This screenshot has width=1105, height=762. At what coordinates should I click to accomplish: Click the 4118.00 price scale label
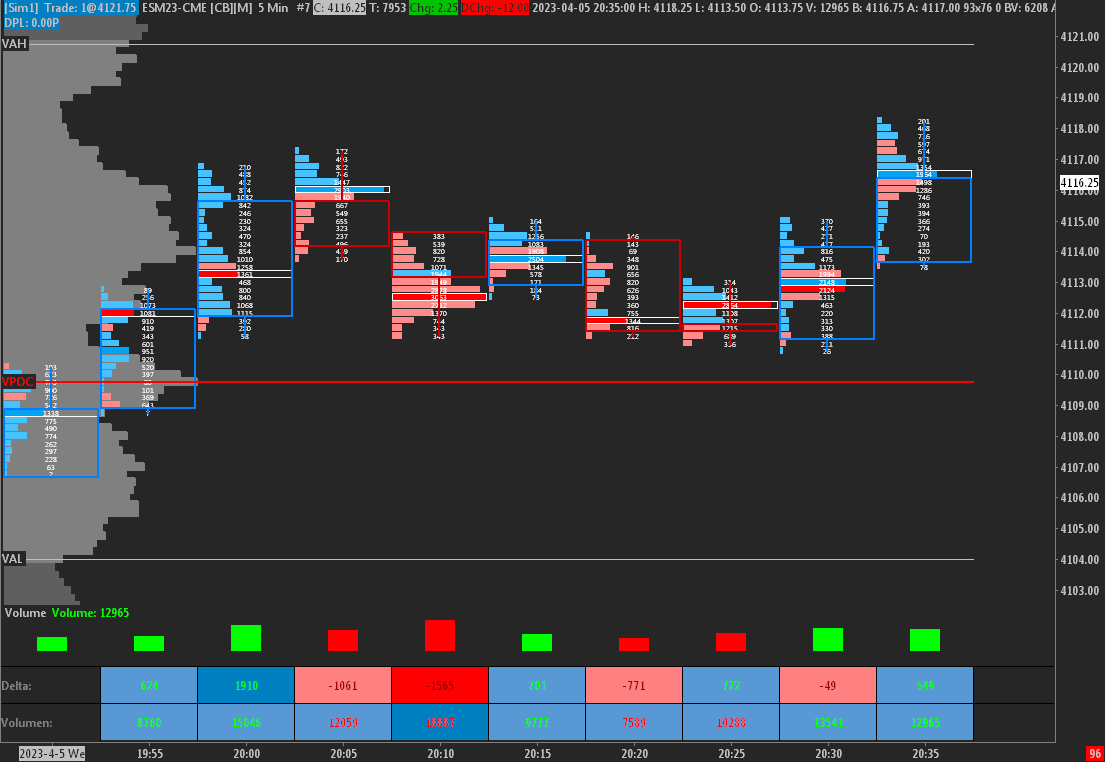pyautogui.click(x=1080, y=128)
